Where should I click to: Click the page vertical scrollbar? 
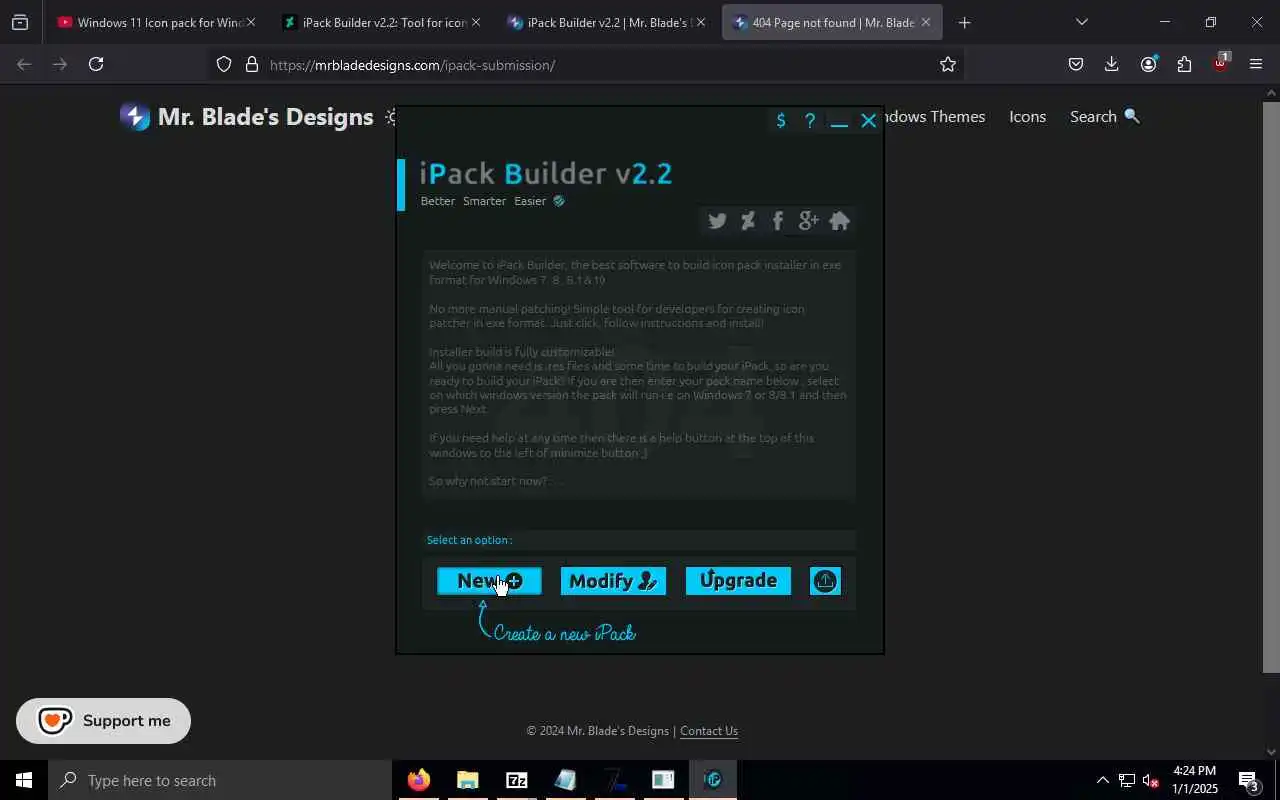tap(1271, 385)
